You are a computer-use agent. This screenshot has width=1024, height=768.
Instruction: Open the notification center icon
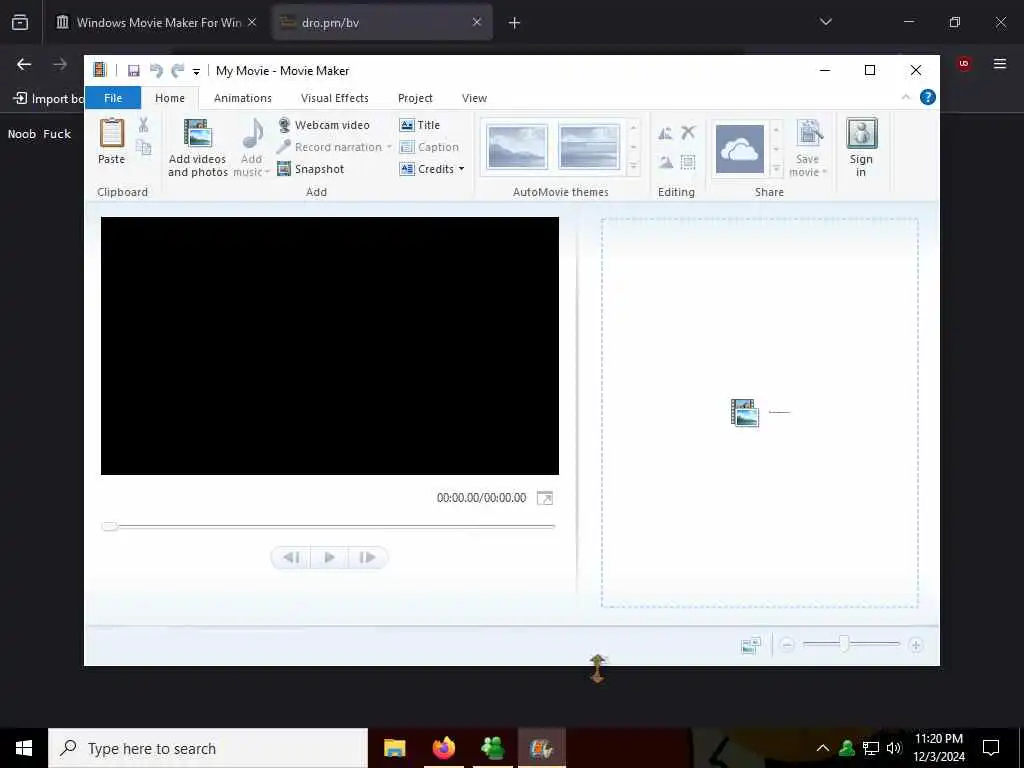point(991,748)
